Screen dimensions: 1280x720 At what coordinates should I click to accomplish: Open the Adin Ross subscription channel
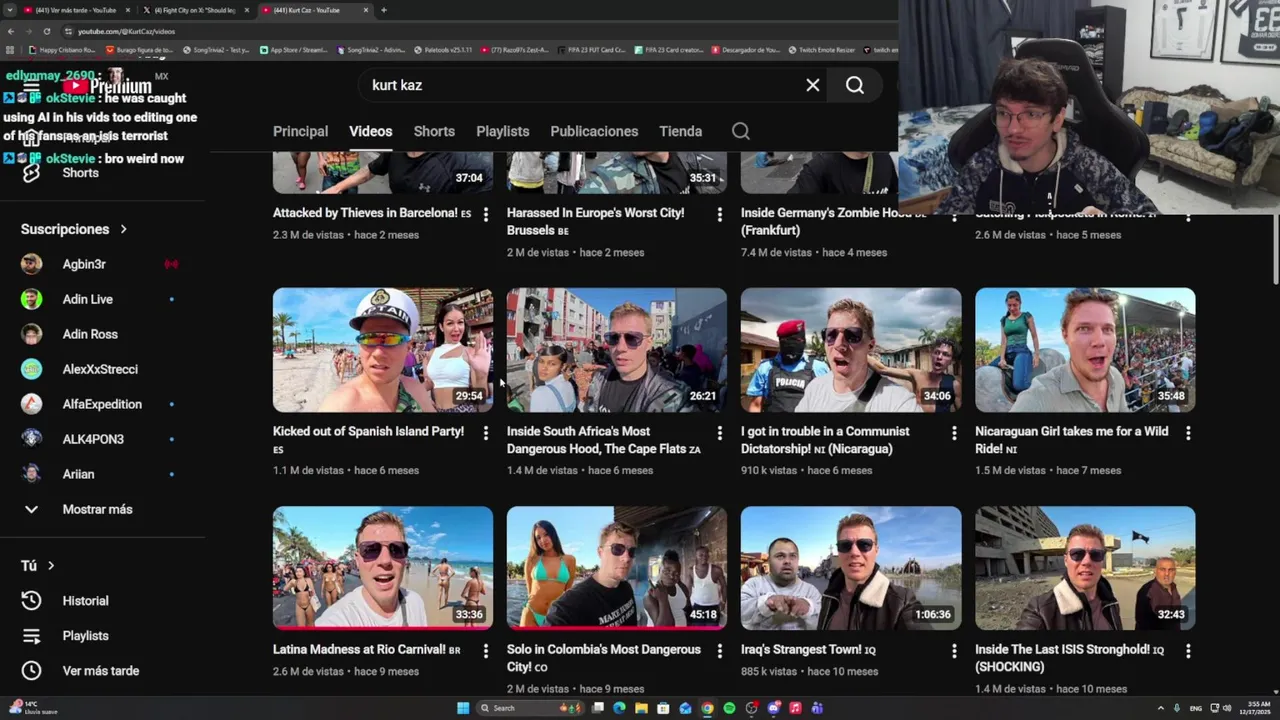coord(90,334)
